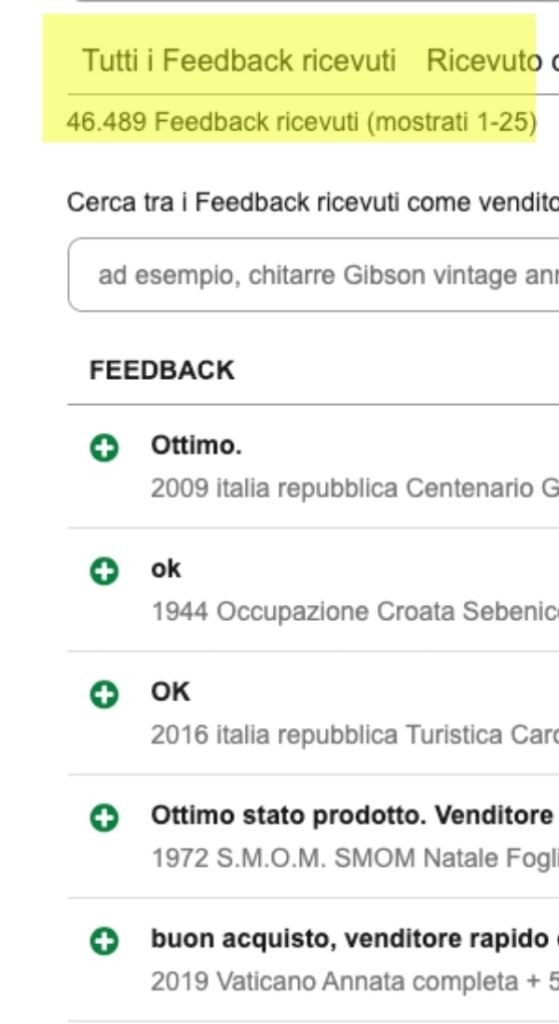This screenshot has height=1024, width=559.
Task: Open the 1972 S.M.O.M. SMOM Natale item
Action: [355, 858]
